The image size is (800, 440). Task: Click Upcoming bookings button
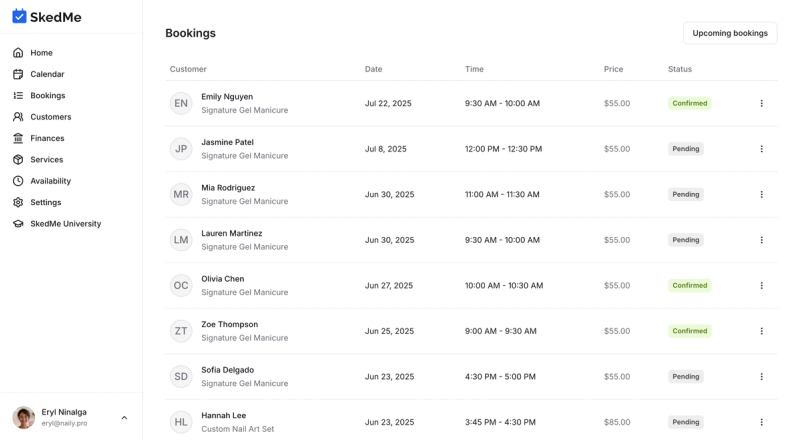730,33
